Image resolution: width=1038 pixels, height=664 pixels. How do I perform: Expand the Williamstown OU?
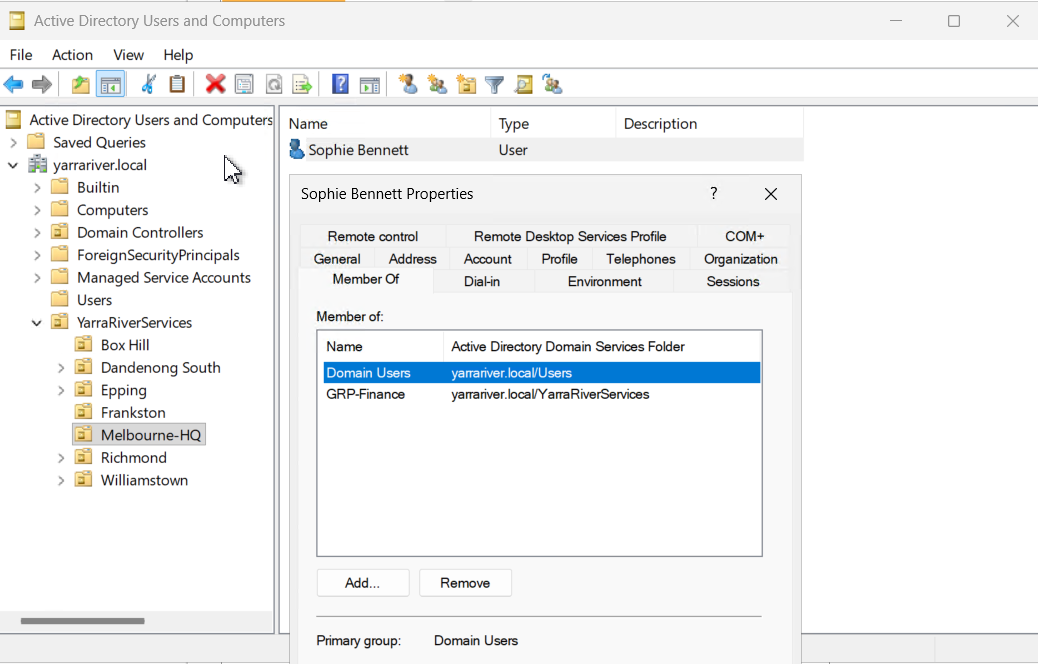tap(61, 480)
